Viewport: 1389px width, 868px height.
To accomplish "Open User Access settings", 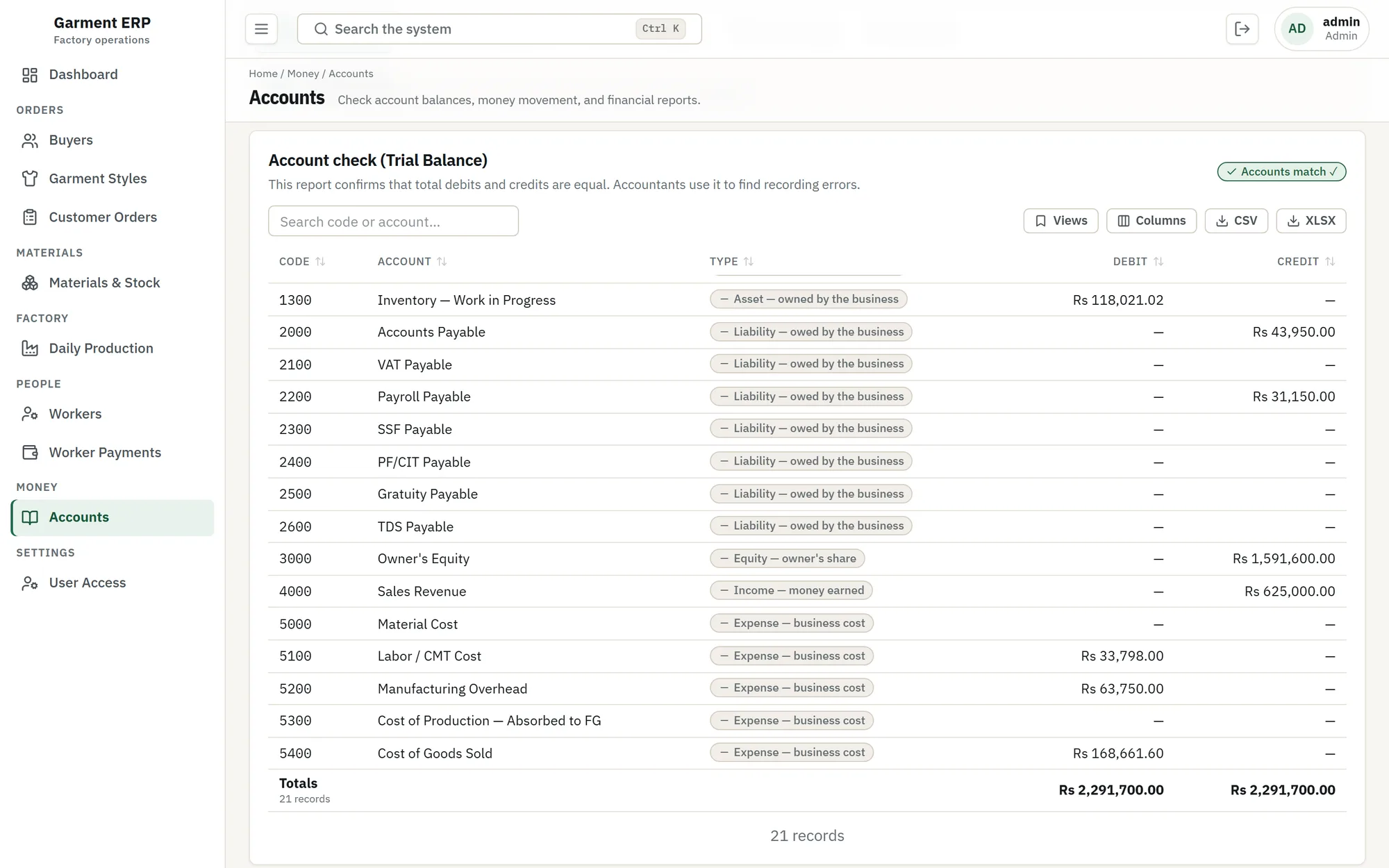I will tap(113, 583).
